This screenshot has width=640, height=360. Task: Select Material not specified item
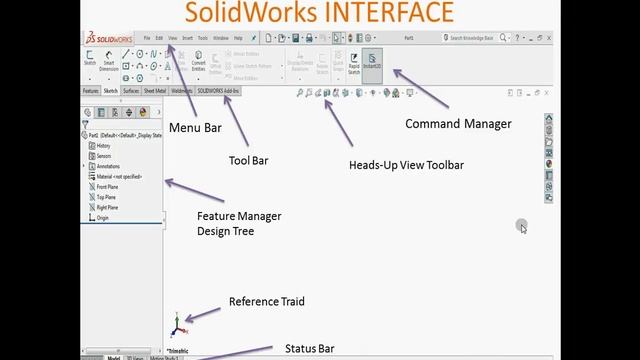tap(115, 177)
